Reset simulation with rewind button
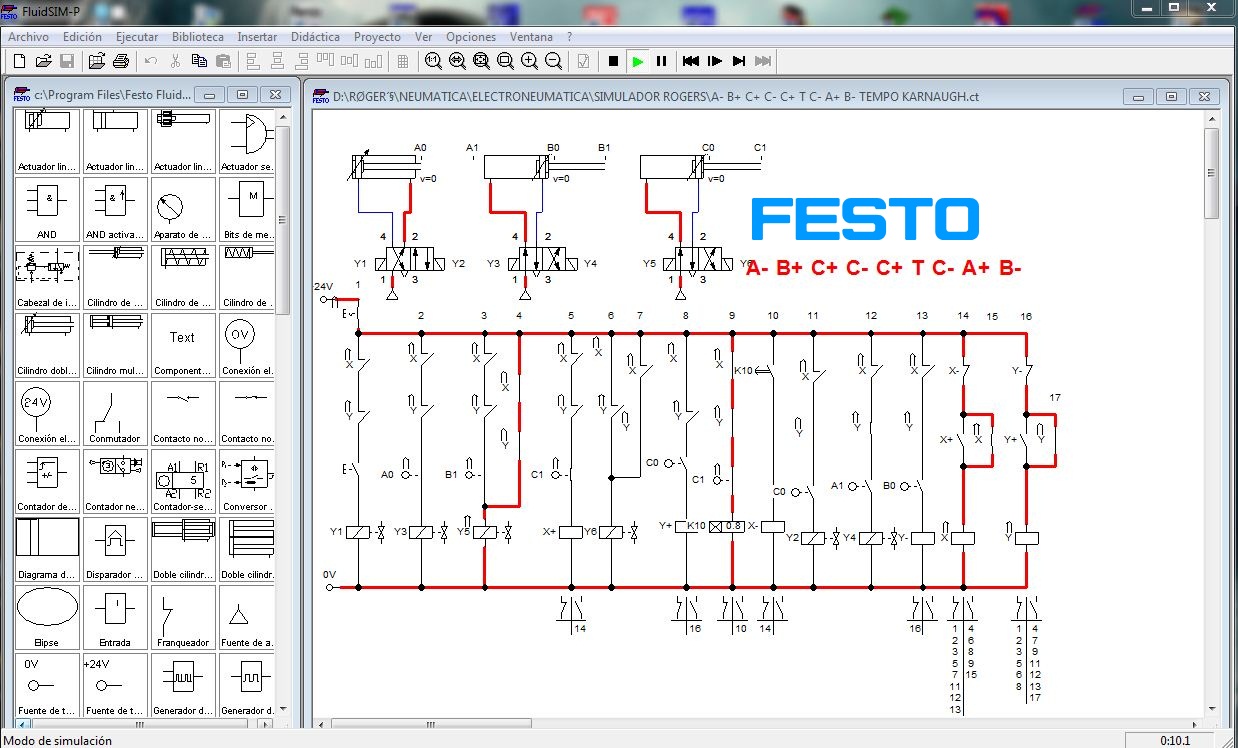This screenshot has height=748, width=1238. click(691, 61)
